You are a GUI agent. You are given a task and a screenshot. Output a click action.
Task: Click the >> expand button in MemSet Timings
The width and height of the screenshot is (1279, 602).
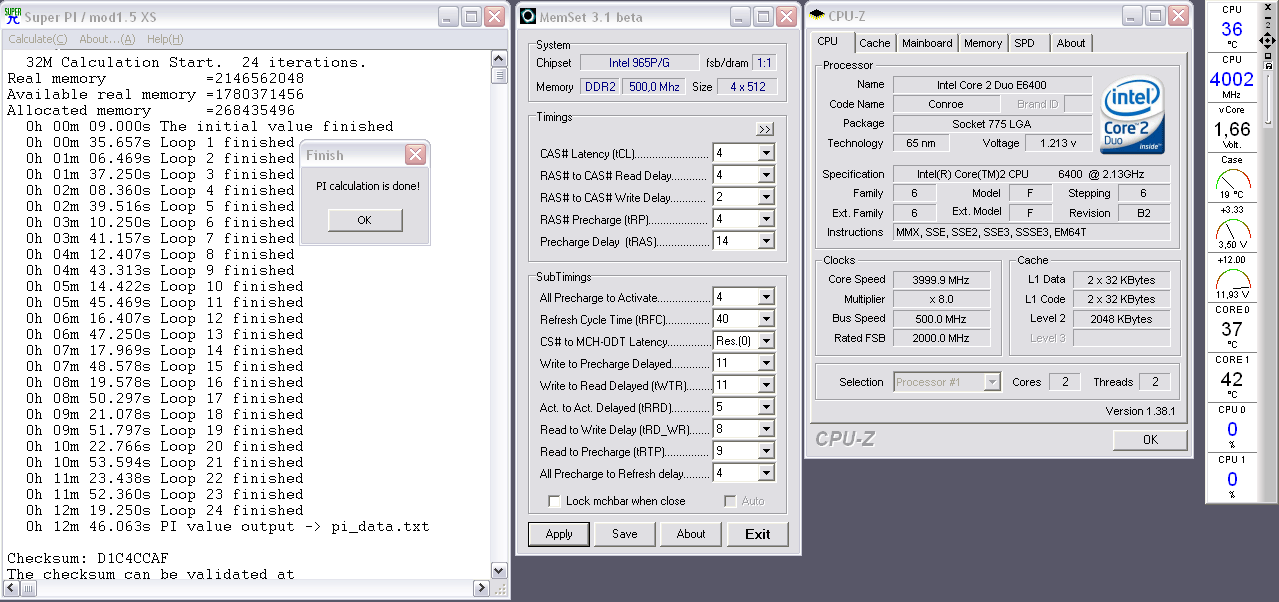point(765,129)
